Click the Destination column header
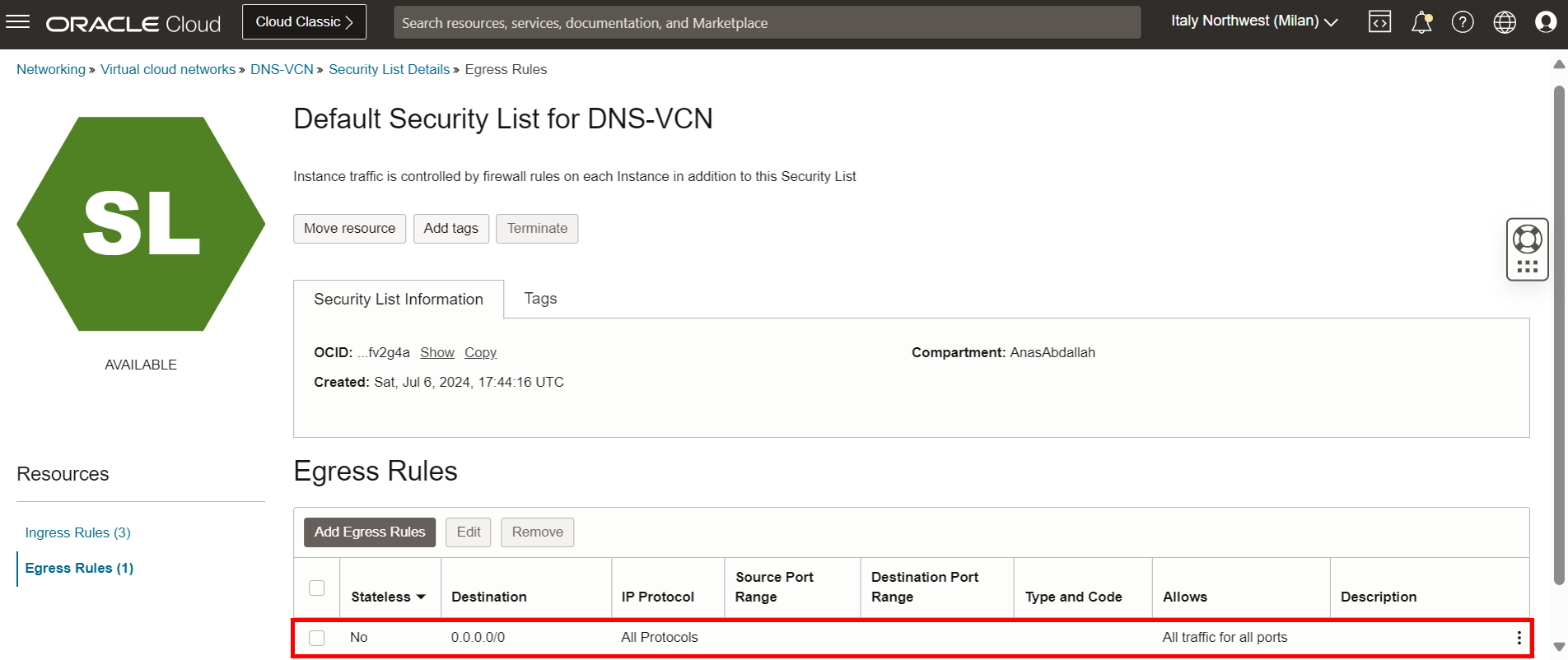The image size is (1568, 660). click(489, 597)
